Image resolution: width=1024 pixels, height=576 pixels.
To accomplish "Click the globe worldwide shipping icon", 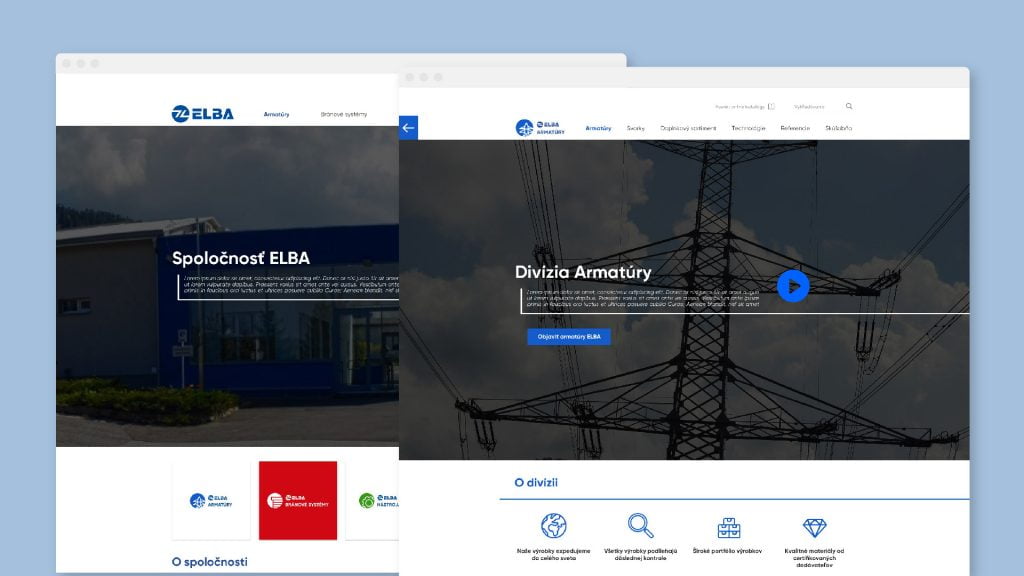I will [x=553, y=526].
